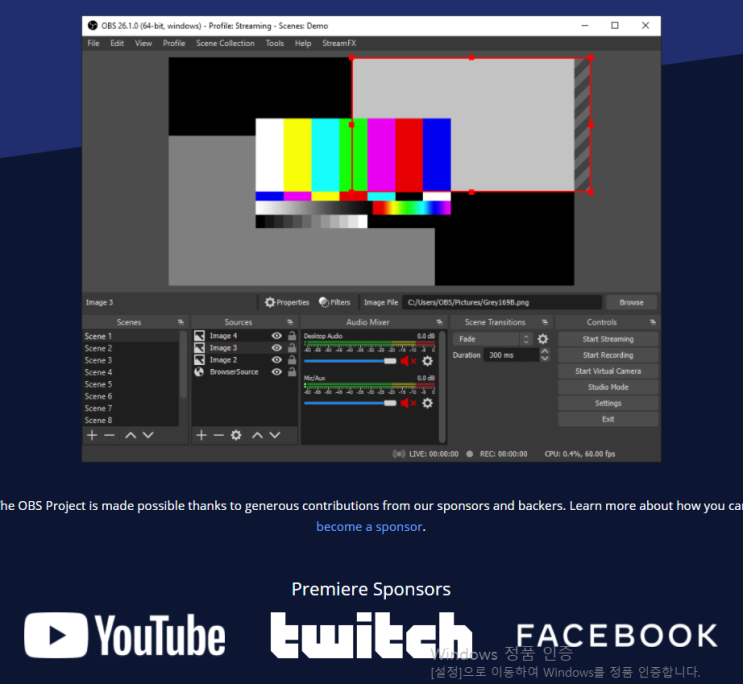Toggle visibility eye for Image 4

(x=277, y=336)
